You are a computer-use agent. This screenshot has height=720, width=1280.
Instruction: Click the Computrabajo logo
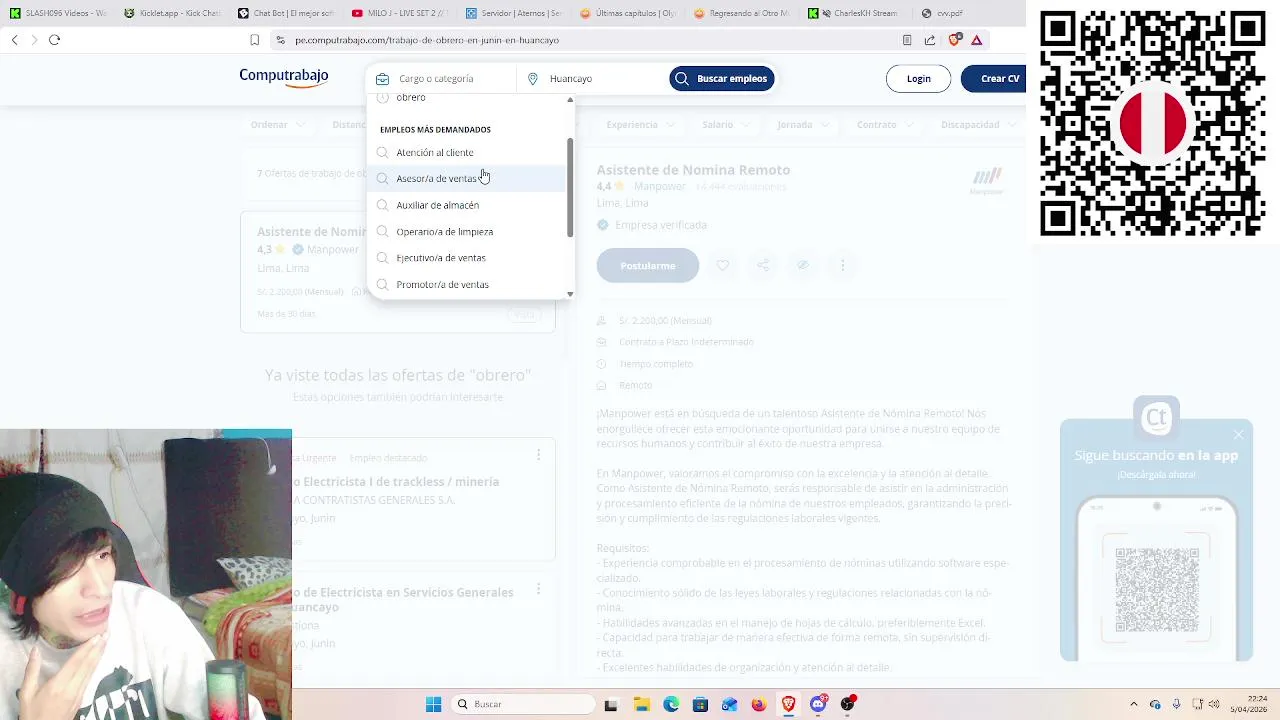tap(284, 78)
